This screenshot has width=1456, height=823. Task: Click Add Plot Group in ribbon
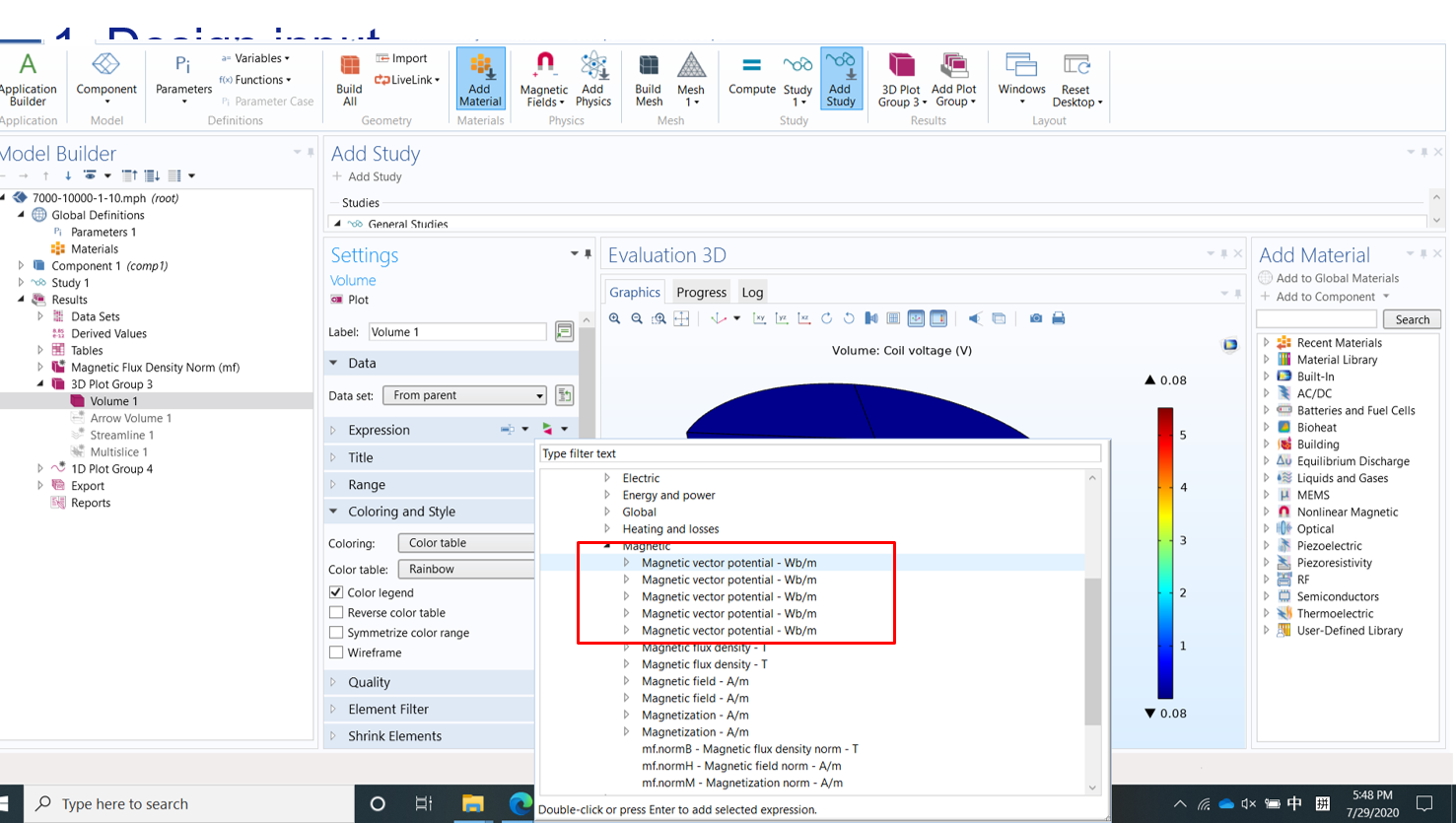[x=953, y=79]
